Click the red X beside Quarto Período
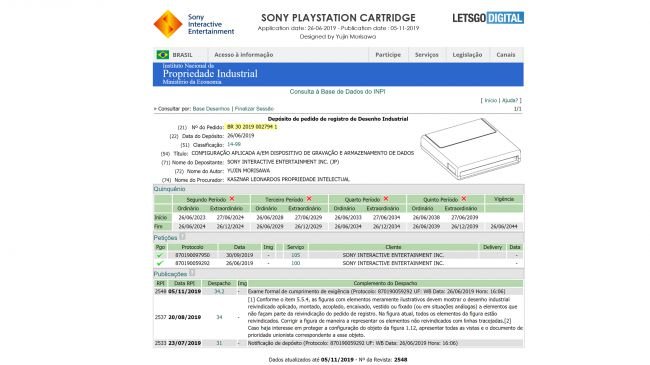Screen dimensions: 650x365 point(386,199)
